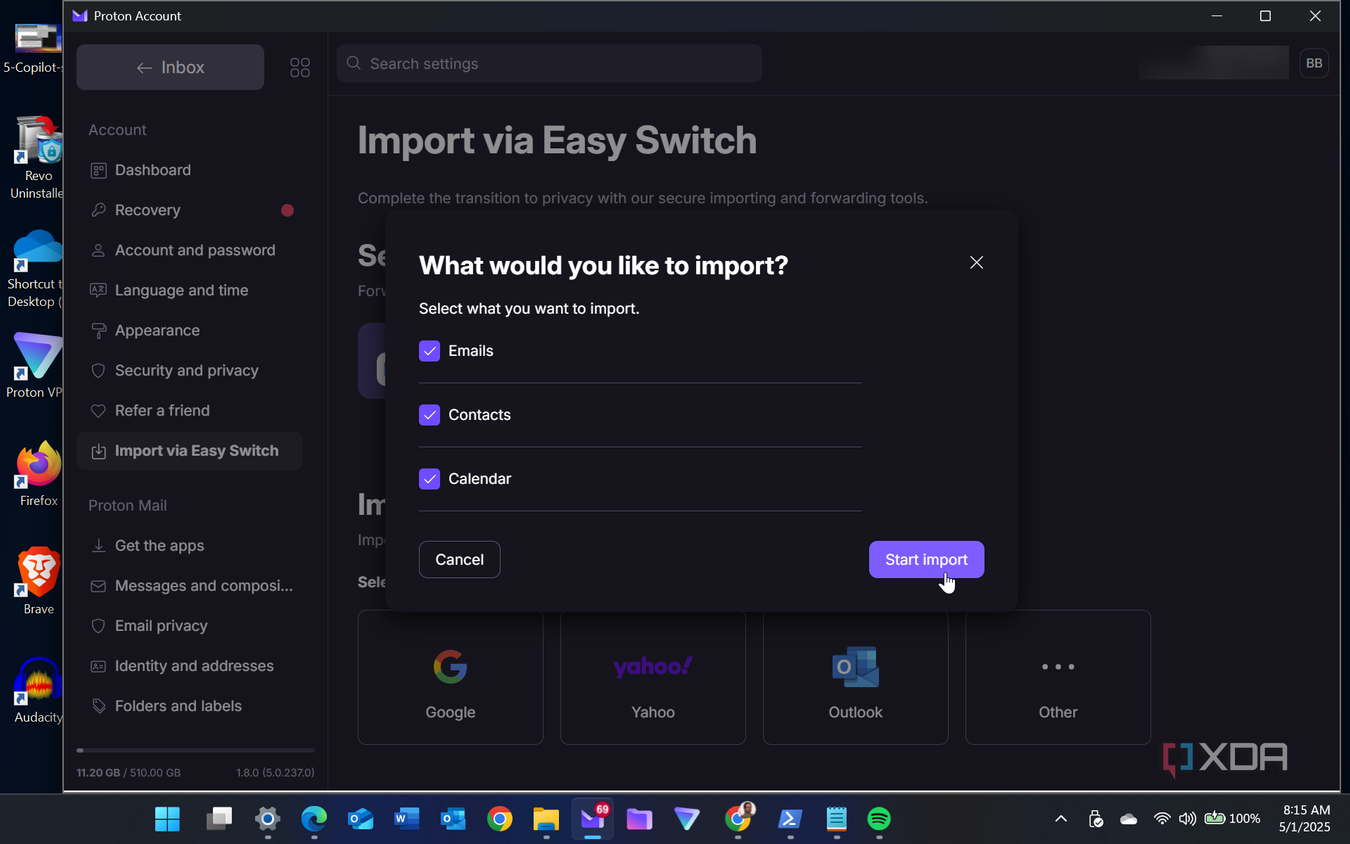Open Account and password settings

click(x=190, y=250)
